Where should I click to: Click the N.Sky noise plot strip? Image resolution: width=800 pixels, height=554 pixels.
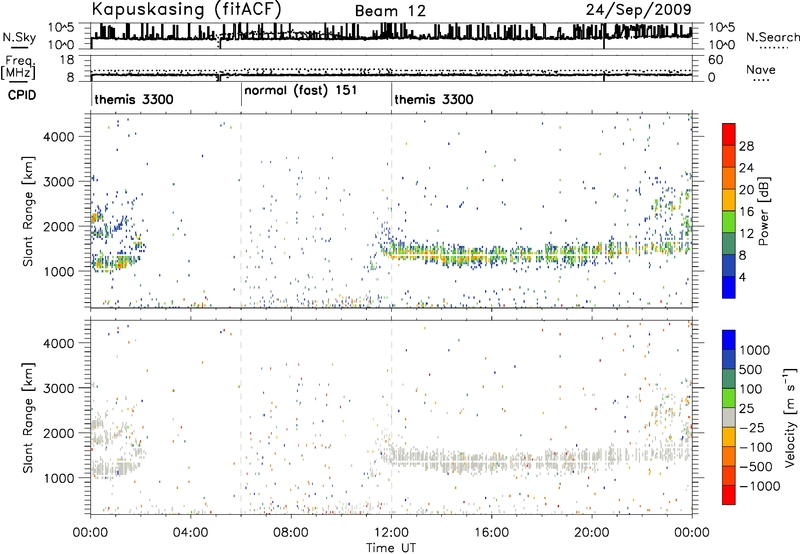(x=391, y=36)
